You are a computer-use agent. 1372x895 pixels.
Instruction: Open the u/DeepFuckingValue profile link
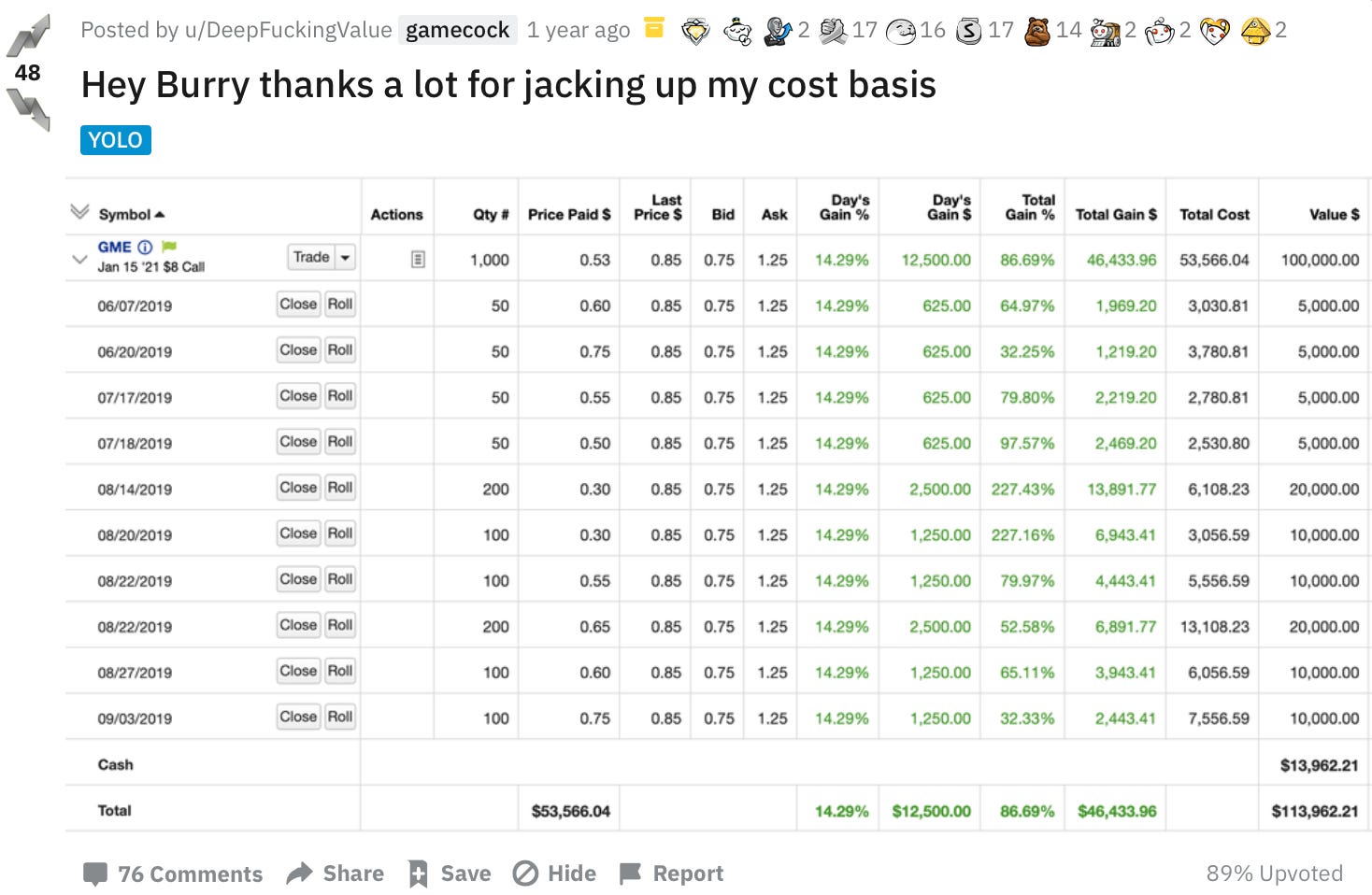(x=288, y=30)
